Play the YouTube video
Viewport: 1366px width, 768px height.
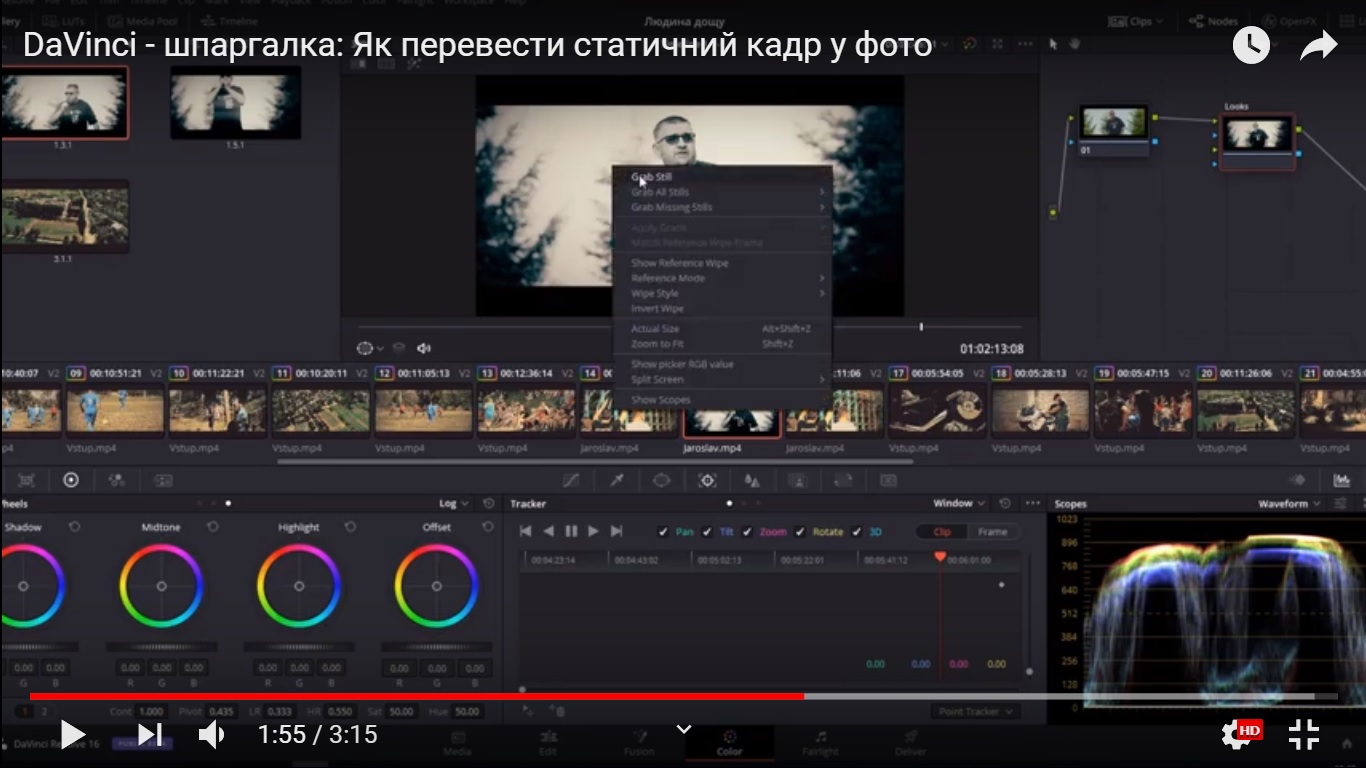pyautogui.click(x=73, y=735)
